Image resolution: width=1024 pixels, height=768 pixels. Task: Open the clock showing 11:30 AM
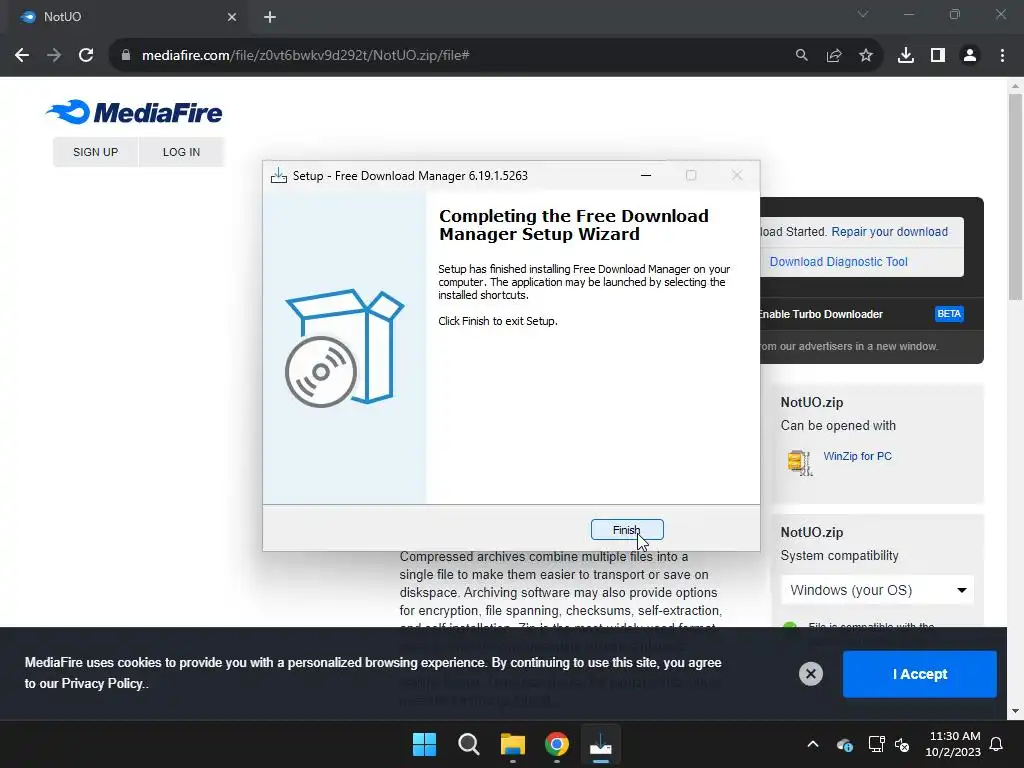click(953, 744)
